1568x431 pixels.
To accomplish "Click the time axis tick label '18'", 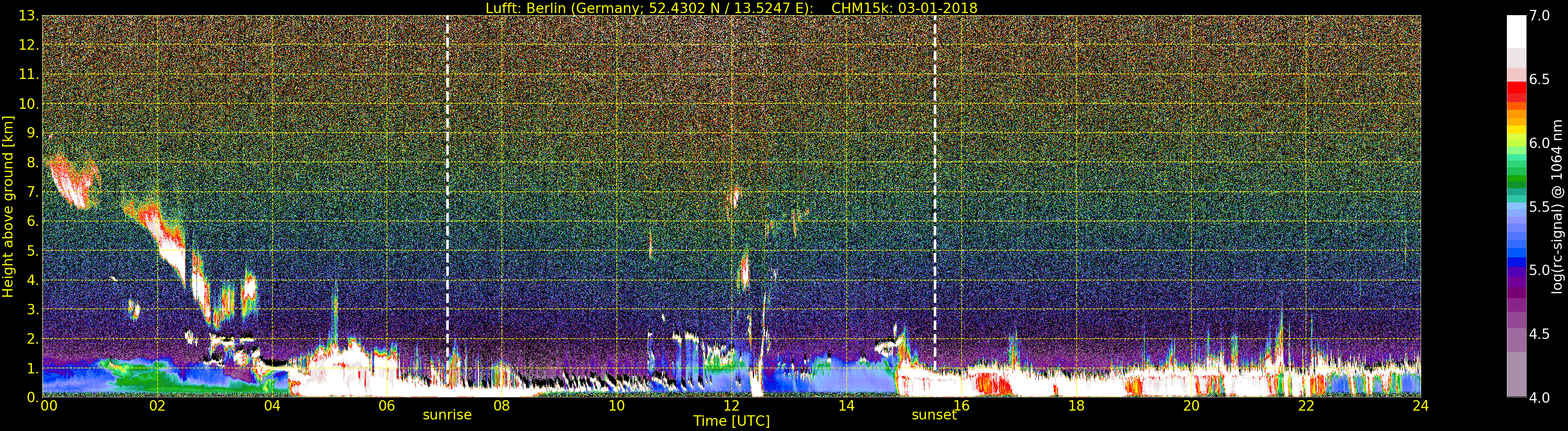I will [1076, 406].
